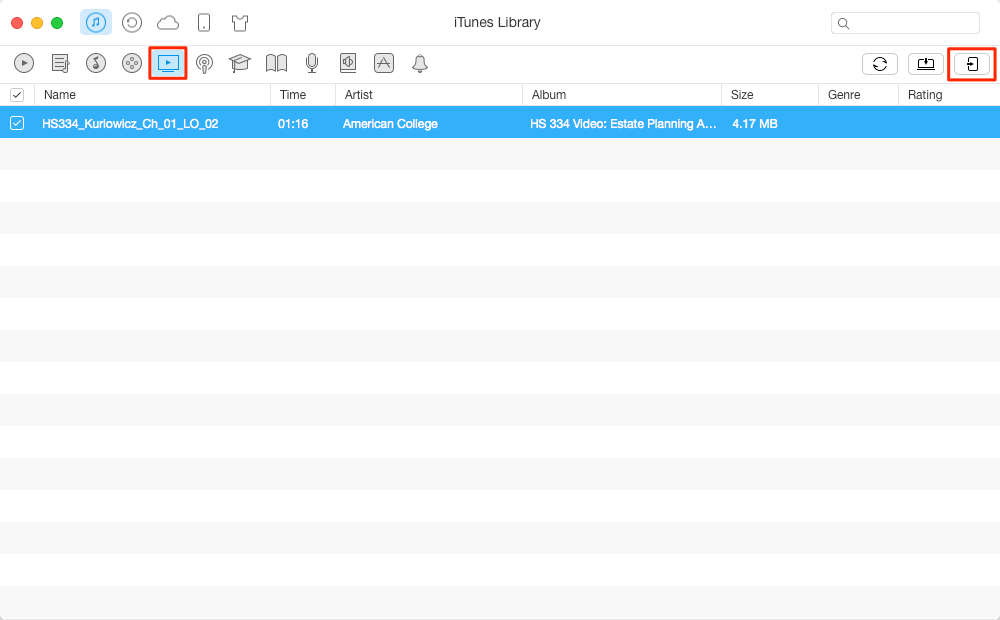Select the Movies film reel icon
1000x620 pixels.
click(x=132, y=63)
